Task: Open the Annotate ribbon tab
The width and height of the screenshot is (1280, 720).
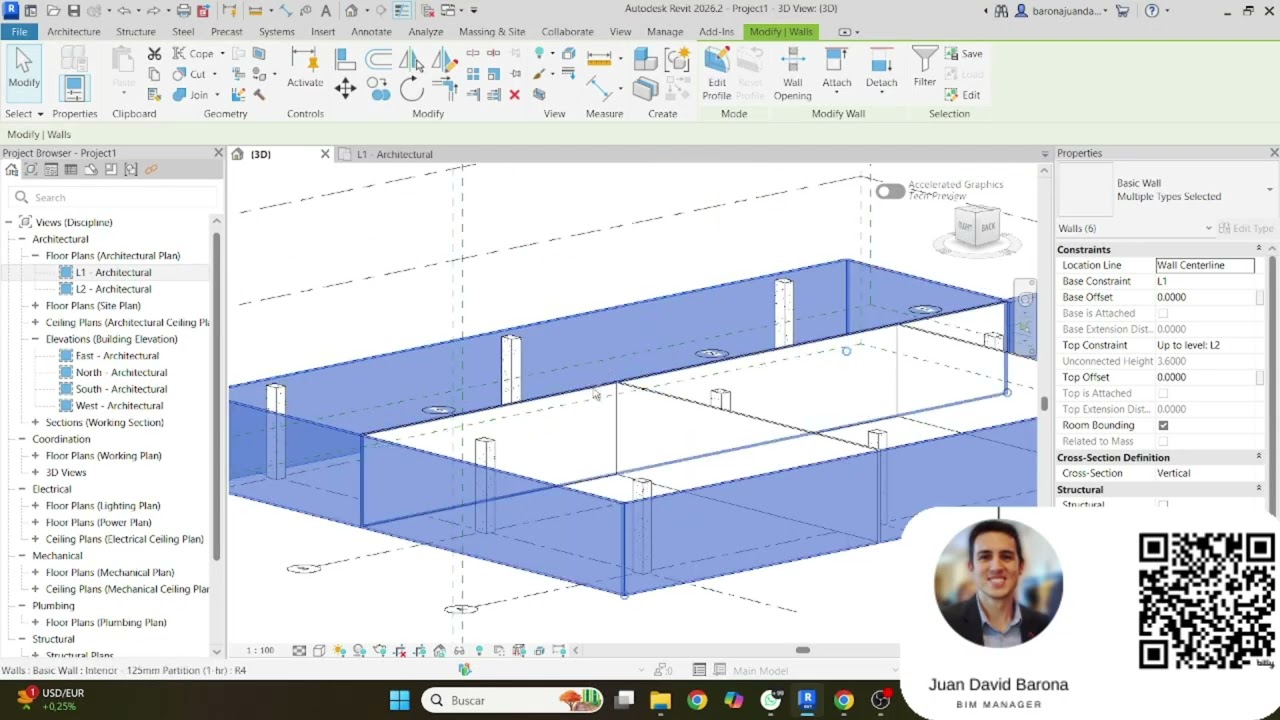Action: click(371, 31)
